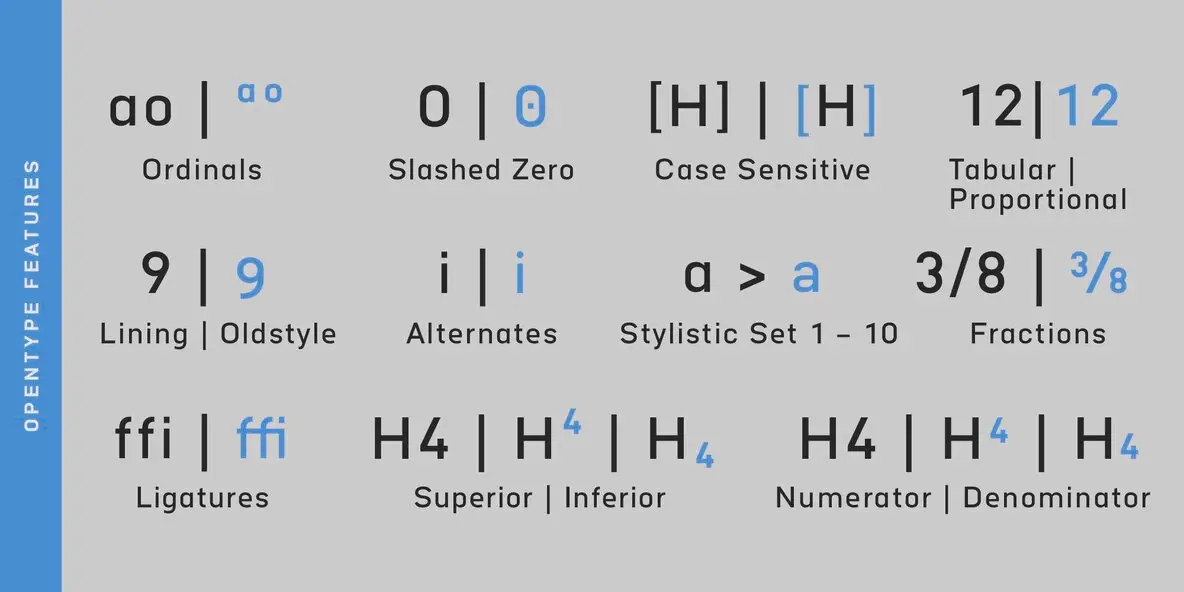Click the blue 3/8 fraction glyph
Viewport: 1184px width, 592px height.
click(x=1099, y=273)
